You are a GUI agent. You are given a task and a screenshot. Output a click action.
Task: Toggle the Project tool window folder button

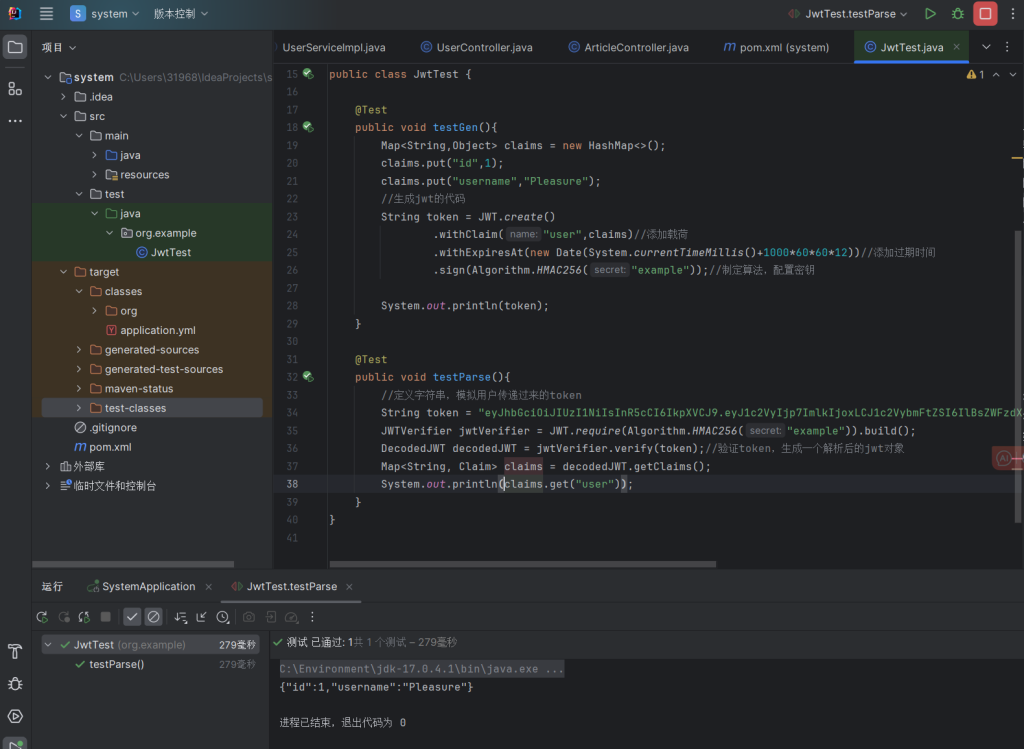[x=15, y=47]
